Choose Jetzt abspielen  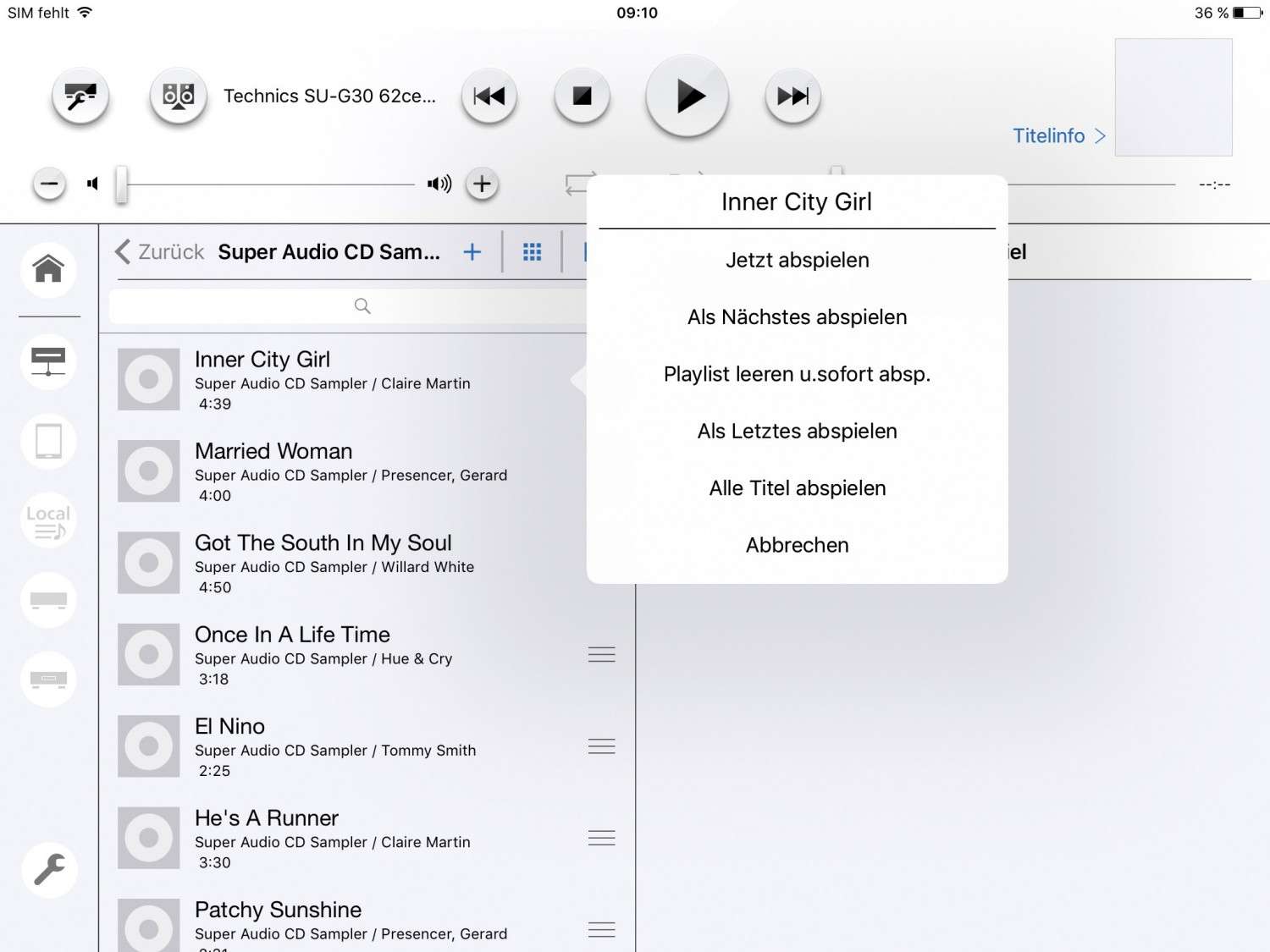pyautogui.click(x=797, y=260)
